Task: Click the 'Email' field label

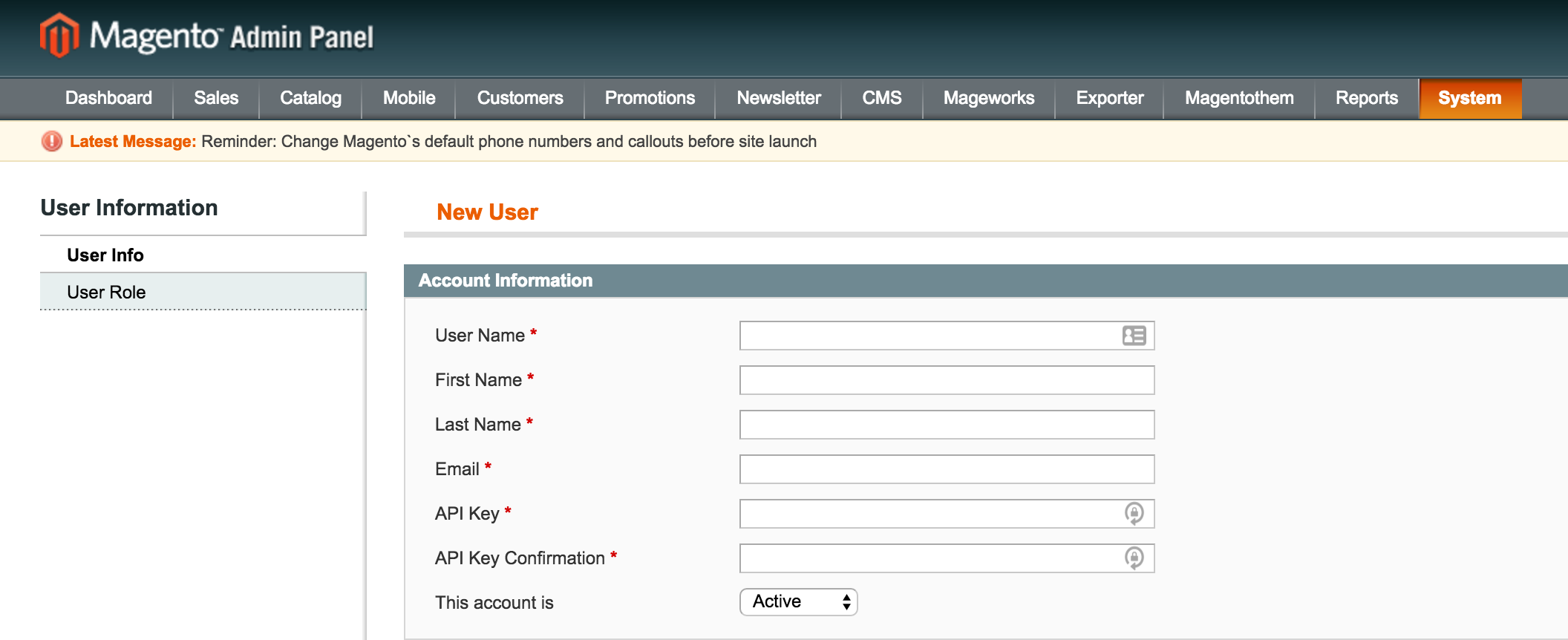Action: (x=457, y=469)
